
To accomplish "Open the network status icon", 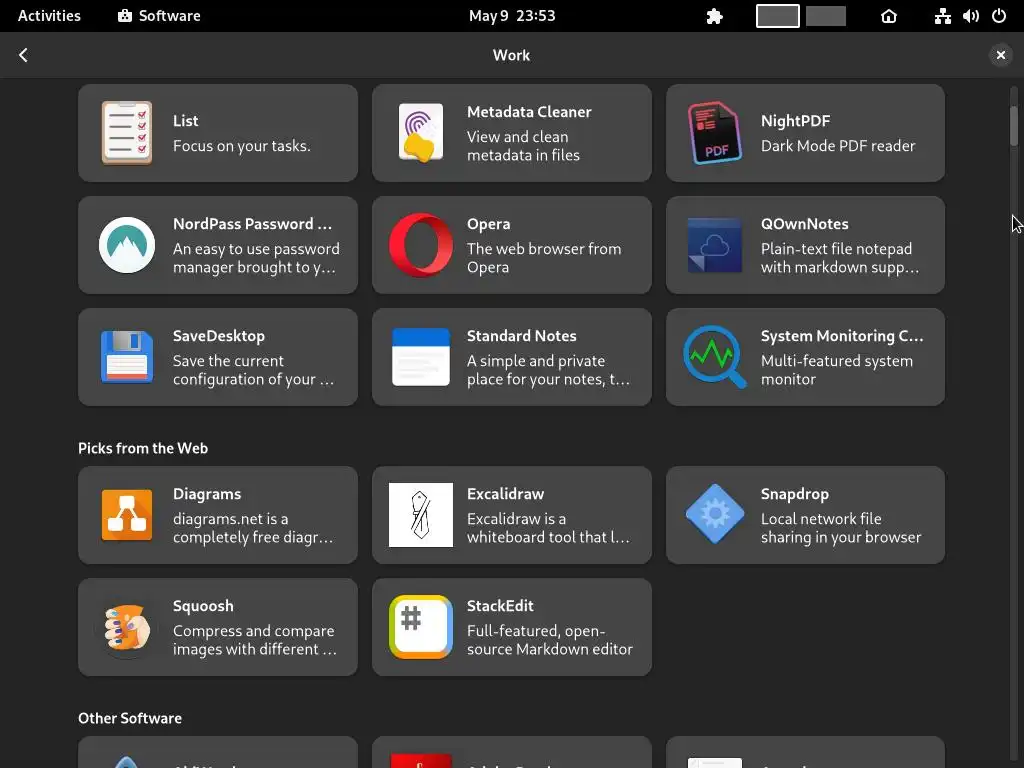I will (942, 16).
